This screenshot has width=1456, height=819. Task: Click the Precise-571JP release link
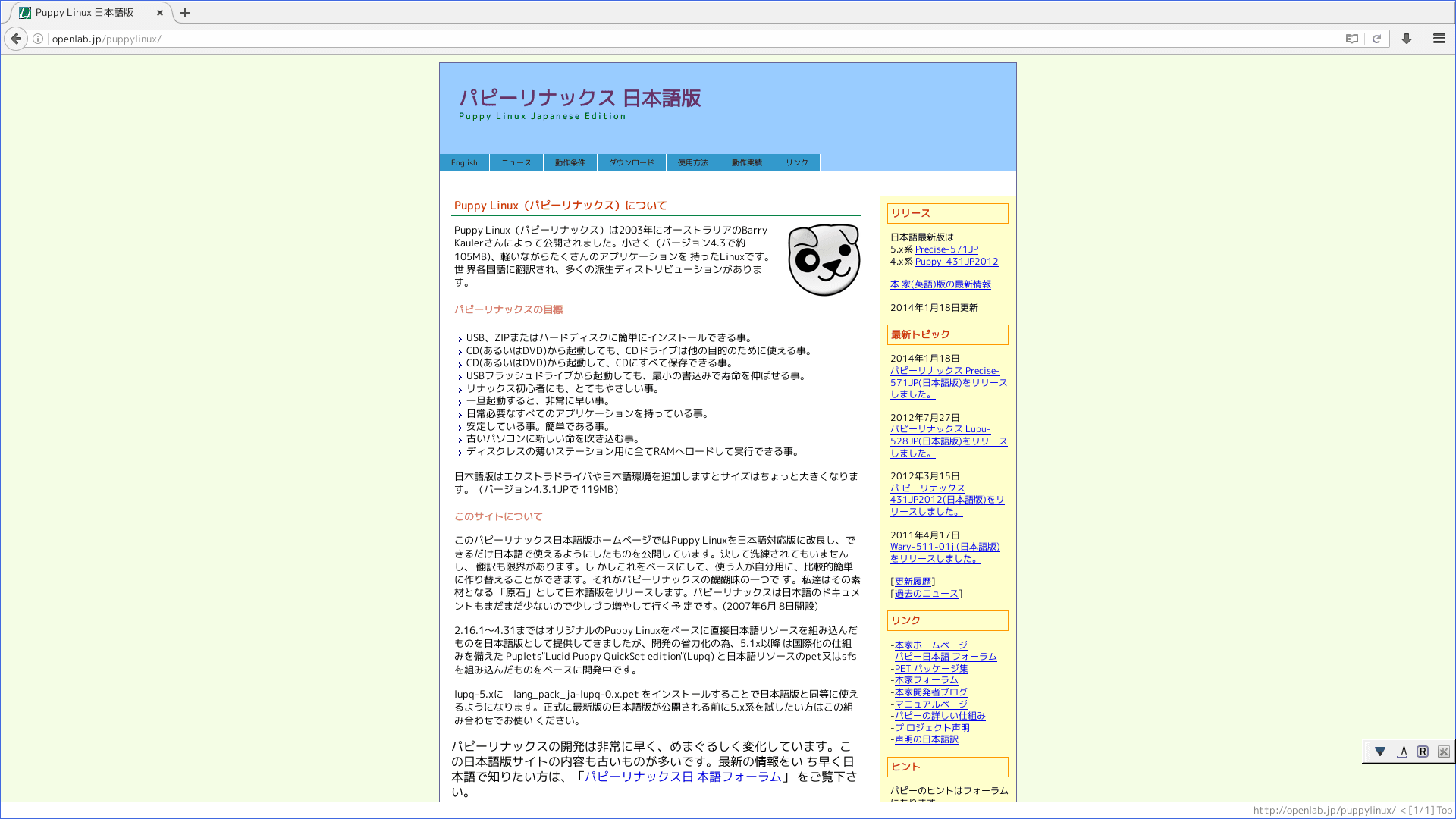946,249
